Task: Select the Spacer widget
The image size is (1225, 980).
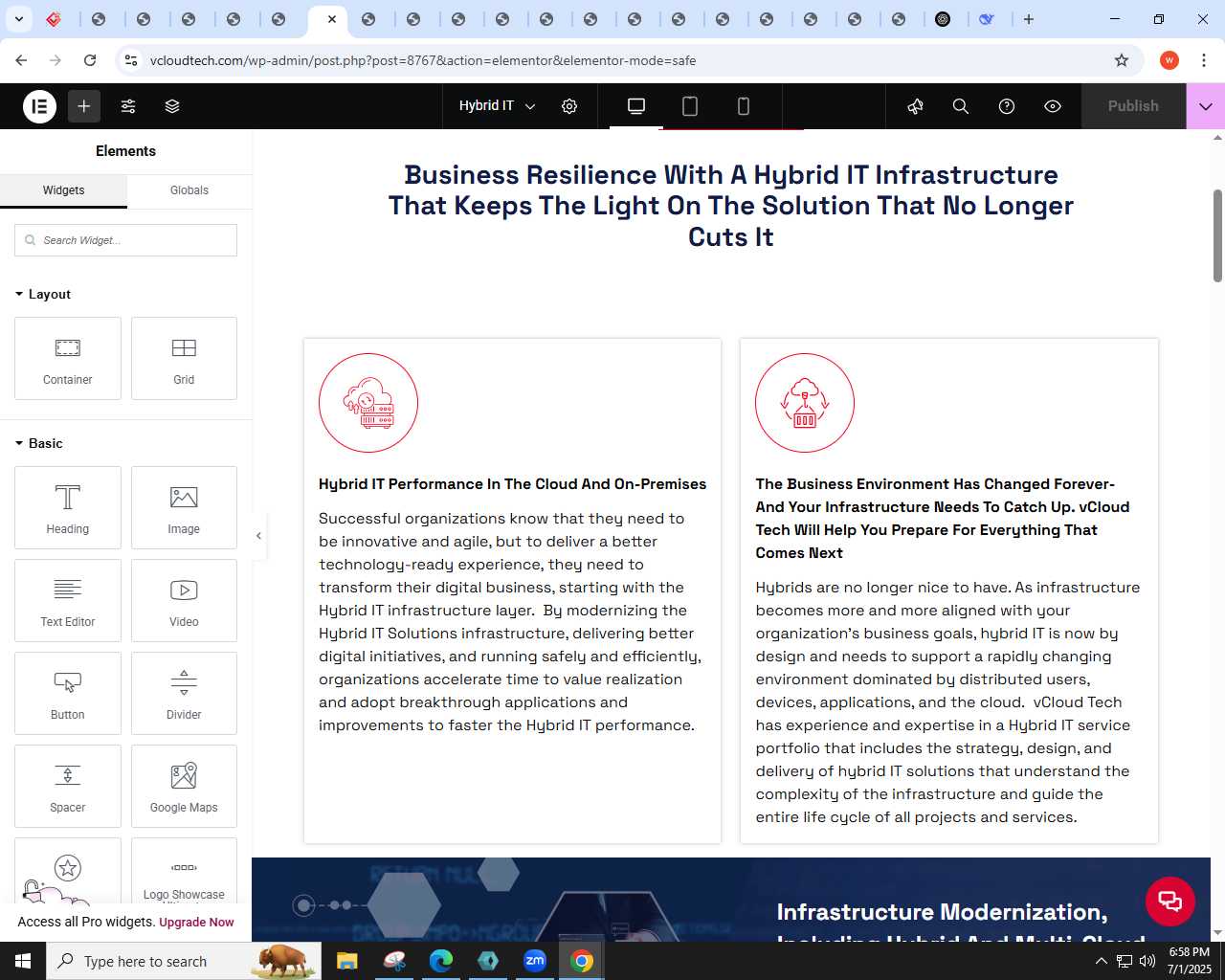Action: pos(68,787)
